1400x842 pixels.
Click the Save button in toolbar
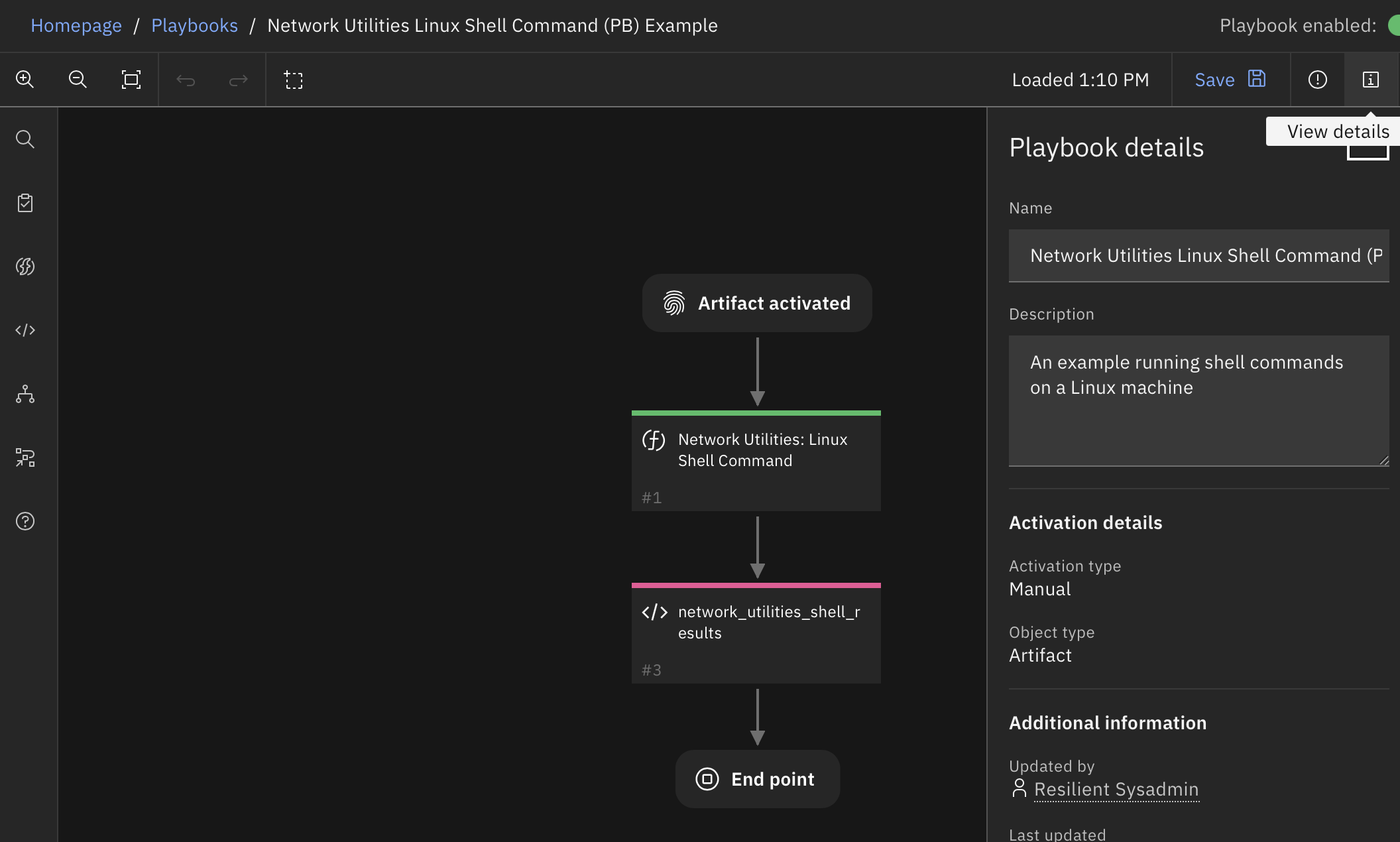tap(1230, 79)
